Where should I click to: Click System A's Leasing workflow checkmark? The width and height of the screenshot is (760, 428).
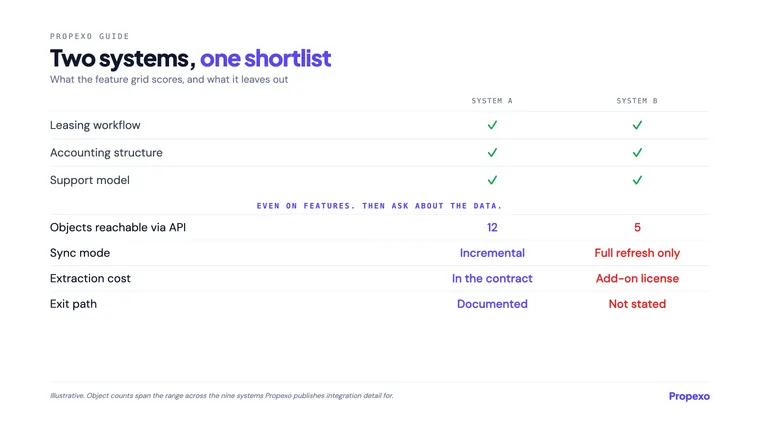click(x=492, y=125)
